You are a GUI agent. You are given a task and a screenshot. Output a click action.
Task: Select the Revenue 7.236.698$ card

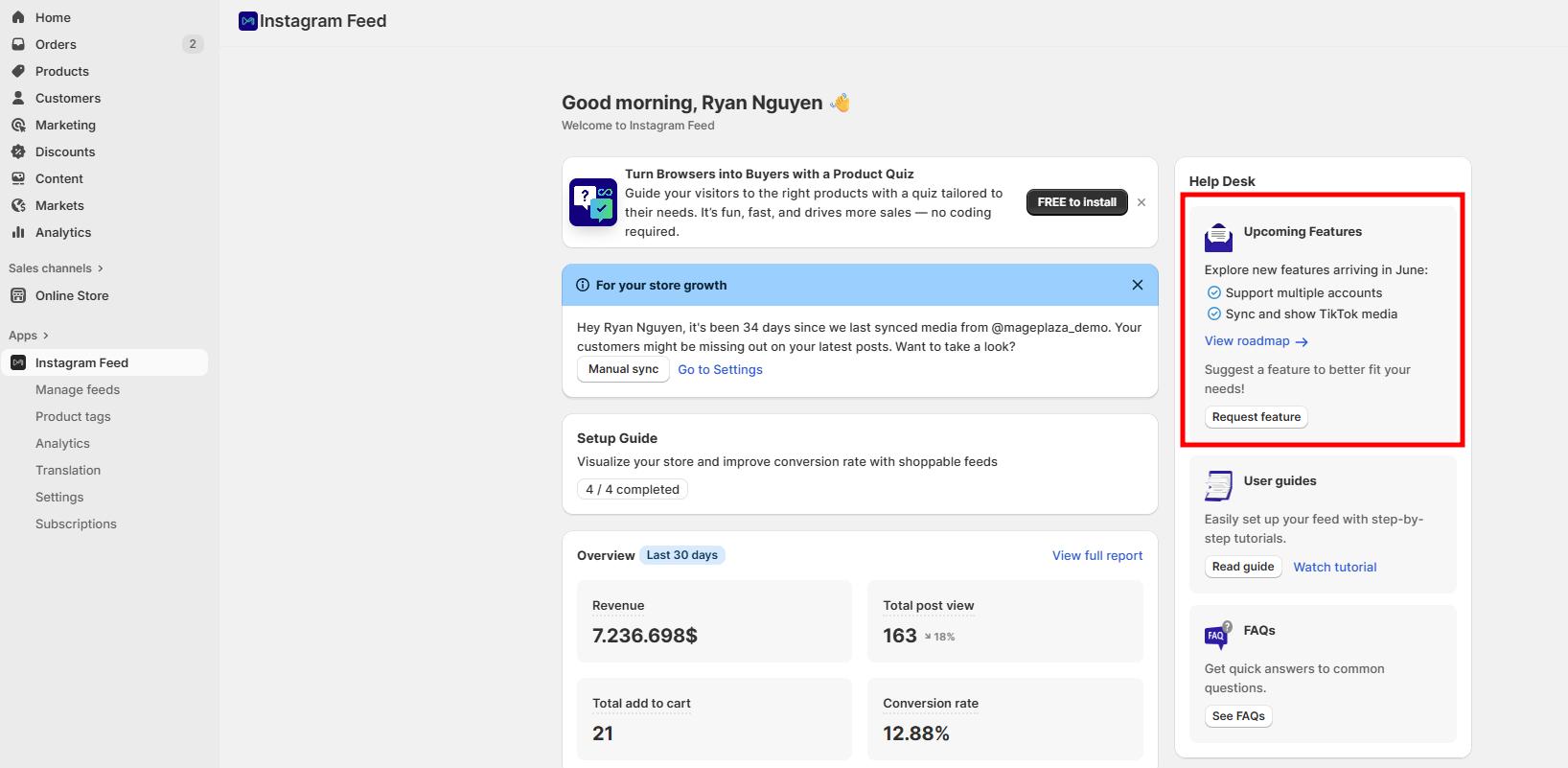pyautogui.click(x=714, y=621)
